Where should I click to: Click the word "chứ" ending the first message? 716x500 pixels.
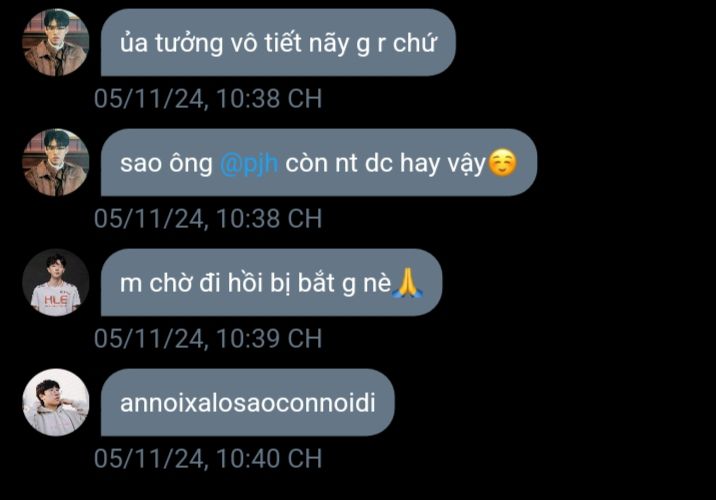415,43
